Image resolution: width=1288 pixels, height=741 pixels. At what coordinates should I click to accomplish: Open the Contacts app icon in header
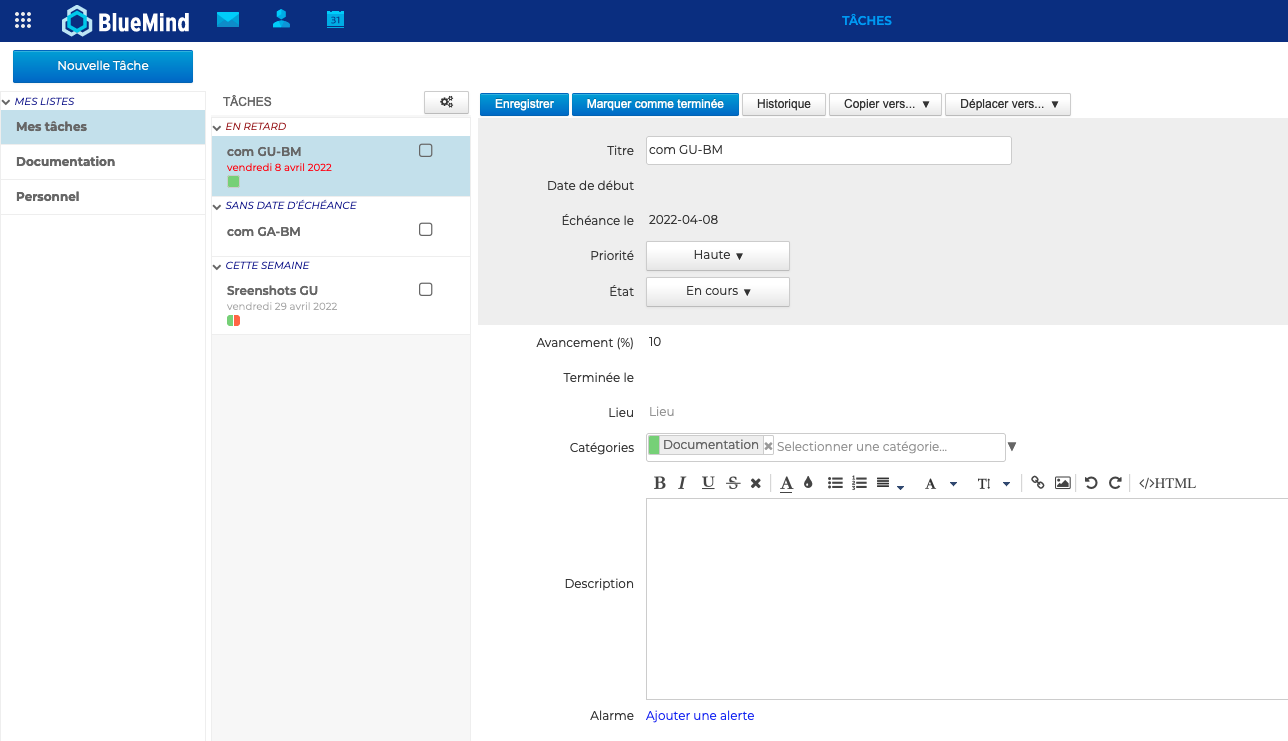click(281, 19)
